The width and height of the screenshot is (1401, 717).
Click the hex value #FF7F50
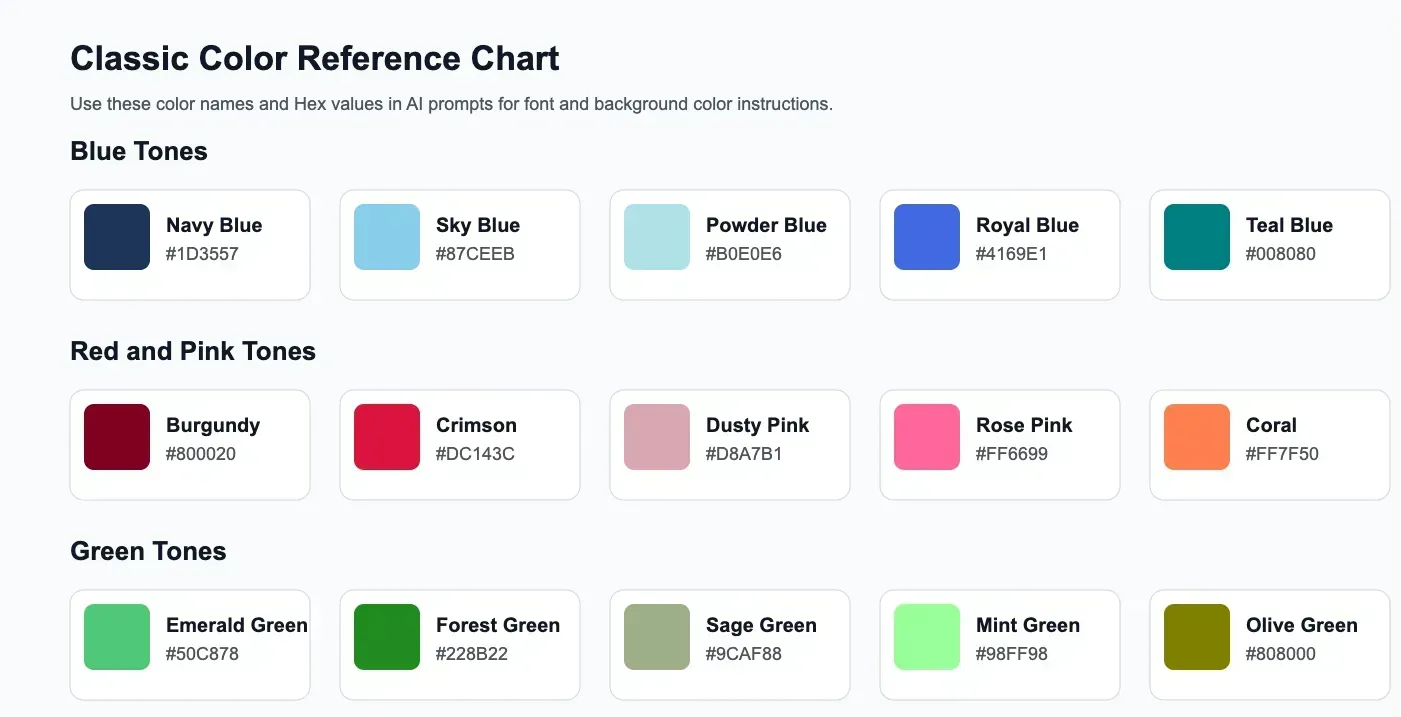(x=1282, y=454)
